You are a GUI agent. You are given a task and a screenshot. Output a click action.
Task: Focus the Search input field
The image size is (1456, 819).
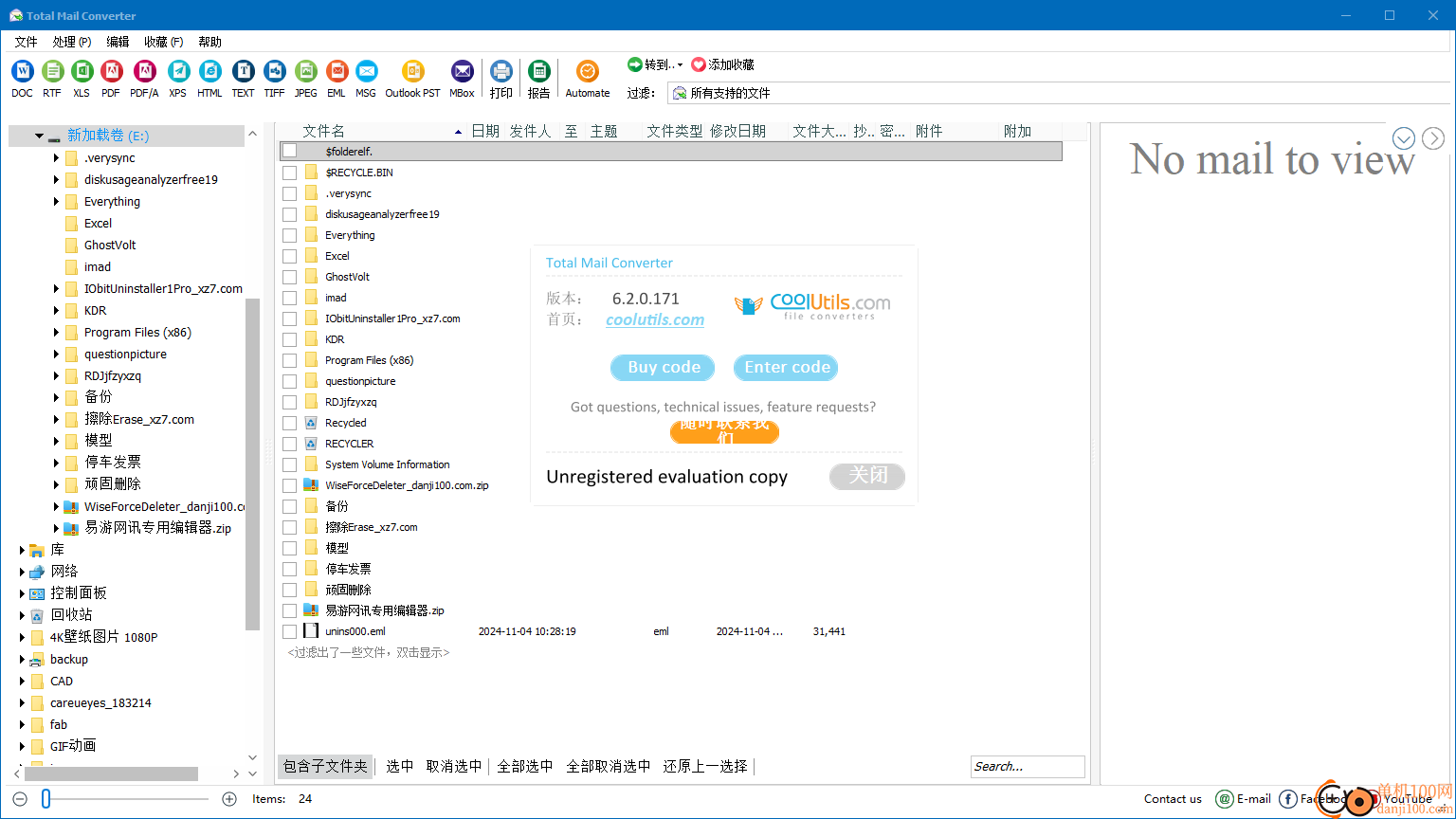point(1028,766)
